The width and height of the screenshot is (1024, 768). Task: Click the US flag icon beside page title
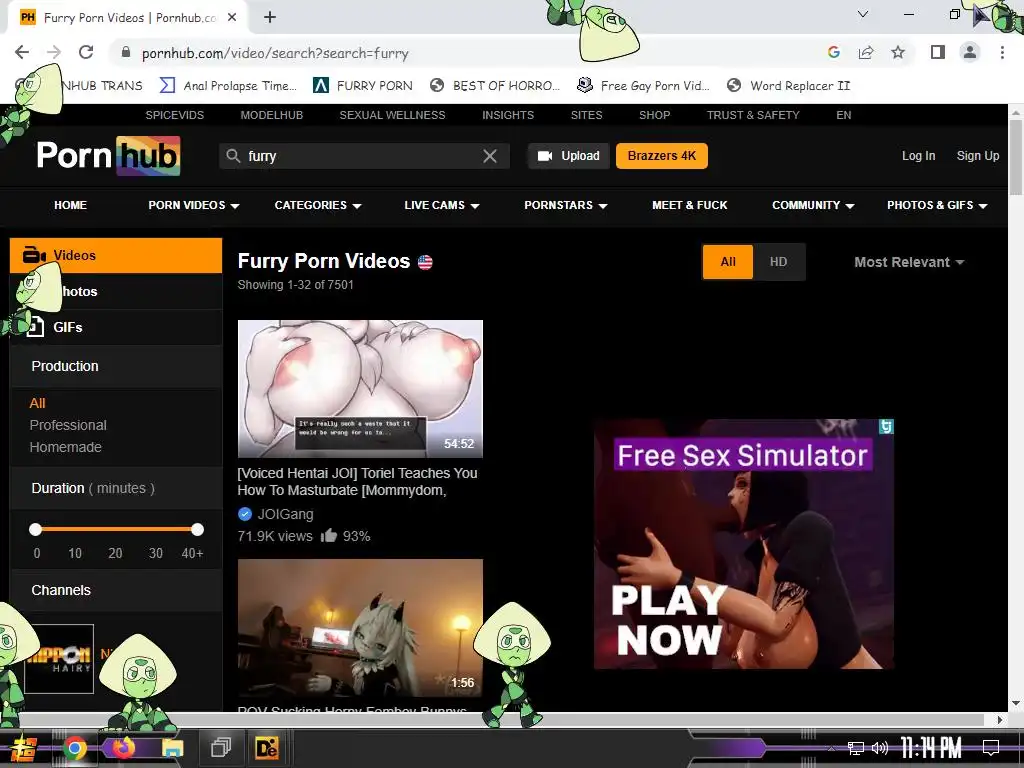(425, 263)
